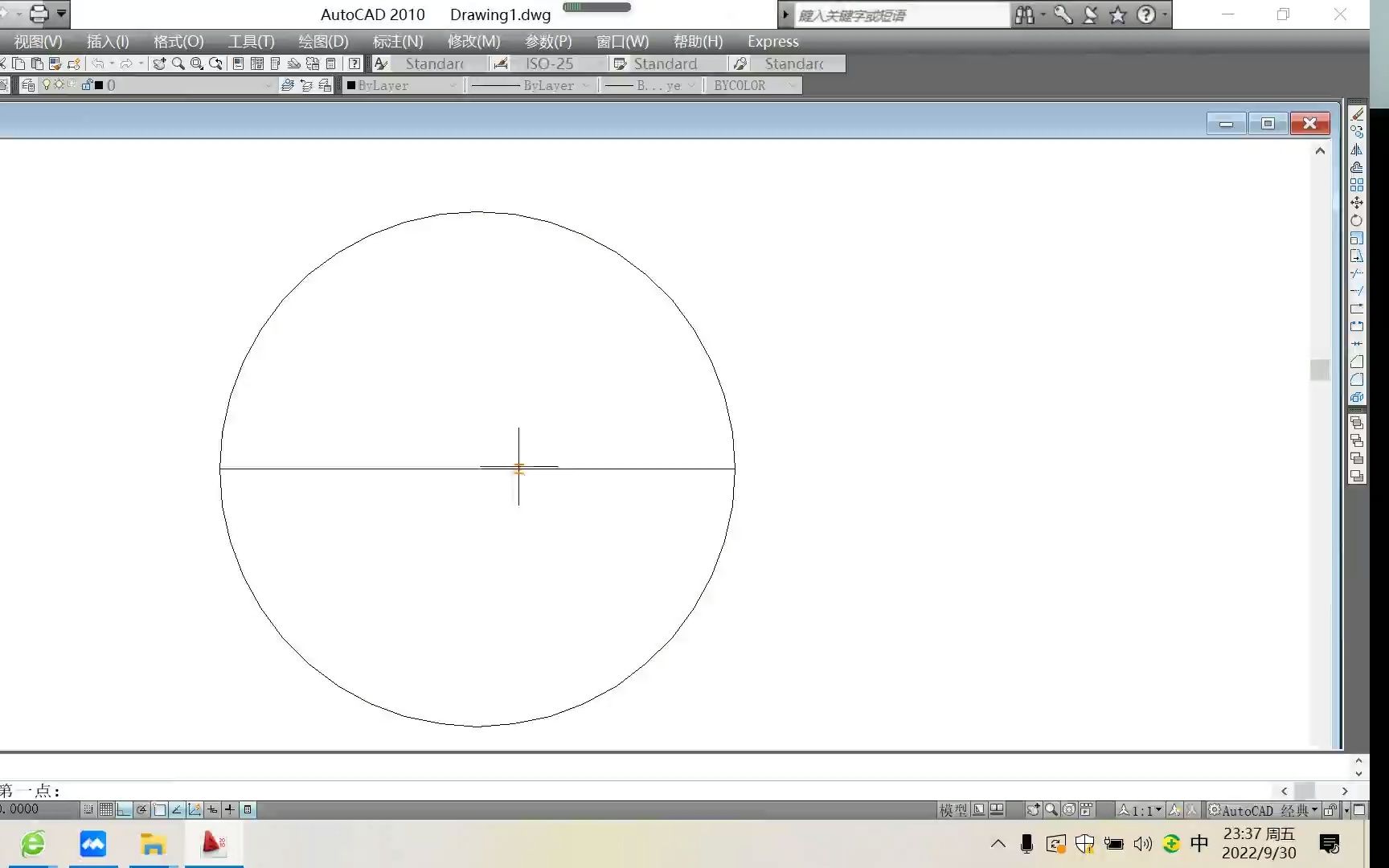
Task: Select the Erase tool in Modify toolbar
Action: coord(1357,114)
